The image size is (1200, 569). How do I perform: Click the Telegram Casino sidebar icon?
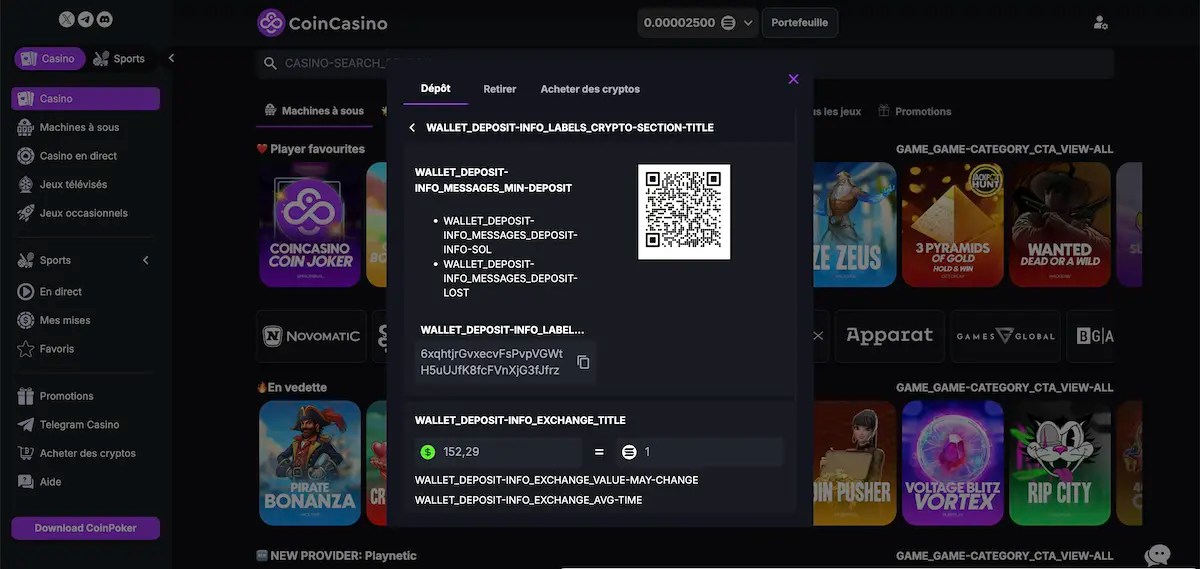click(x=26, y=425)
